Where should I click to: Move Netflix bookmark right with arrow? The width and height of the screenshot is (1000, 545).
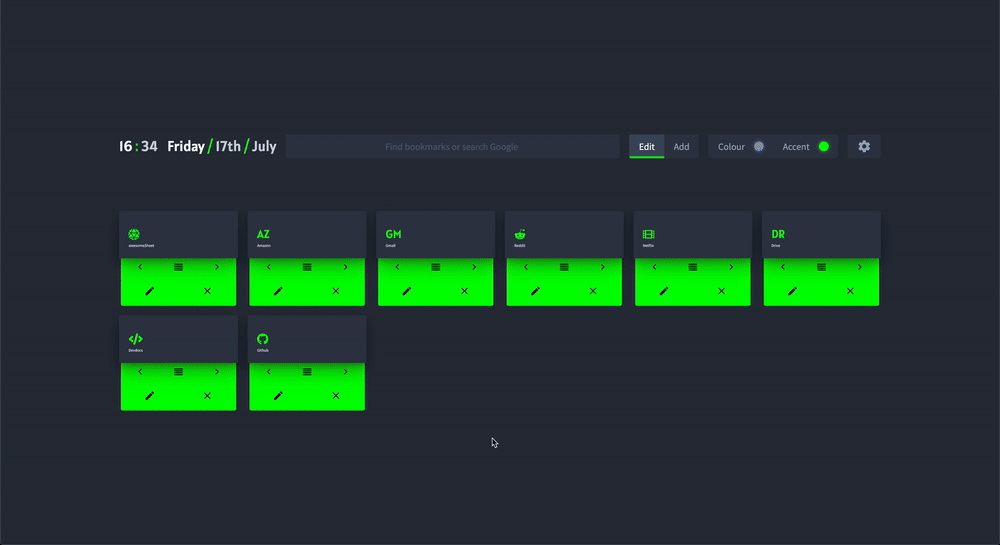[x=731, y=267]
